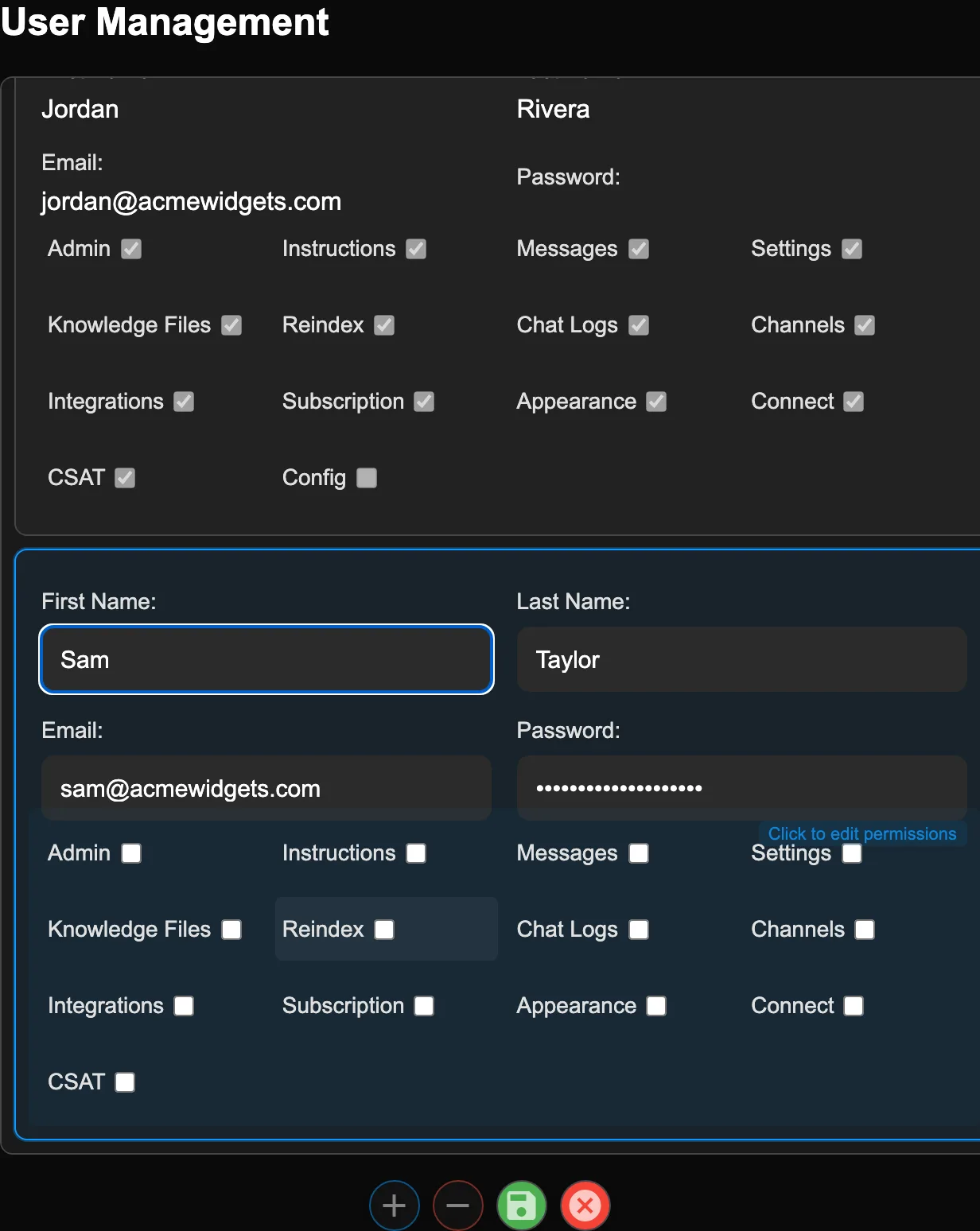Click email field sam@acmewidgets.com
Screen dimensions: 980x1231
(266, 788)
